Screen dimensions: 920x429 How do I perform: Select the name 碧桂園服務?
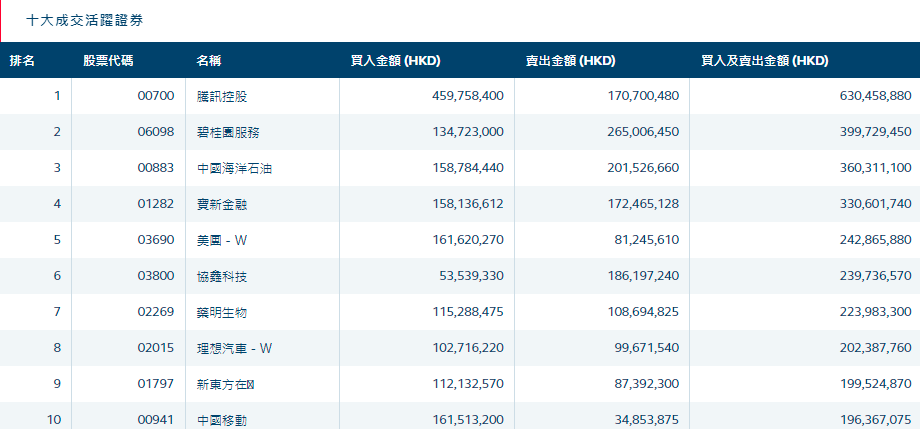[x=228, y=133]
